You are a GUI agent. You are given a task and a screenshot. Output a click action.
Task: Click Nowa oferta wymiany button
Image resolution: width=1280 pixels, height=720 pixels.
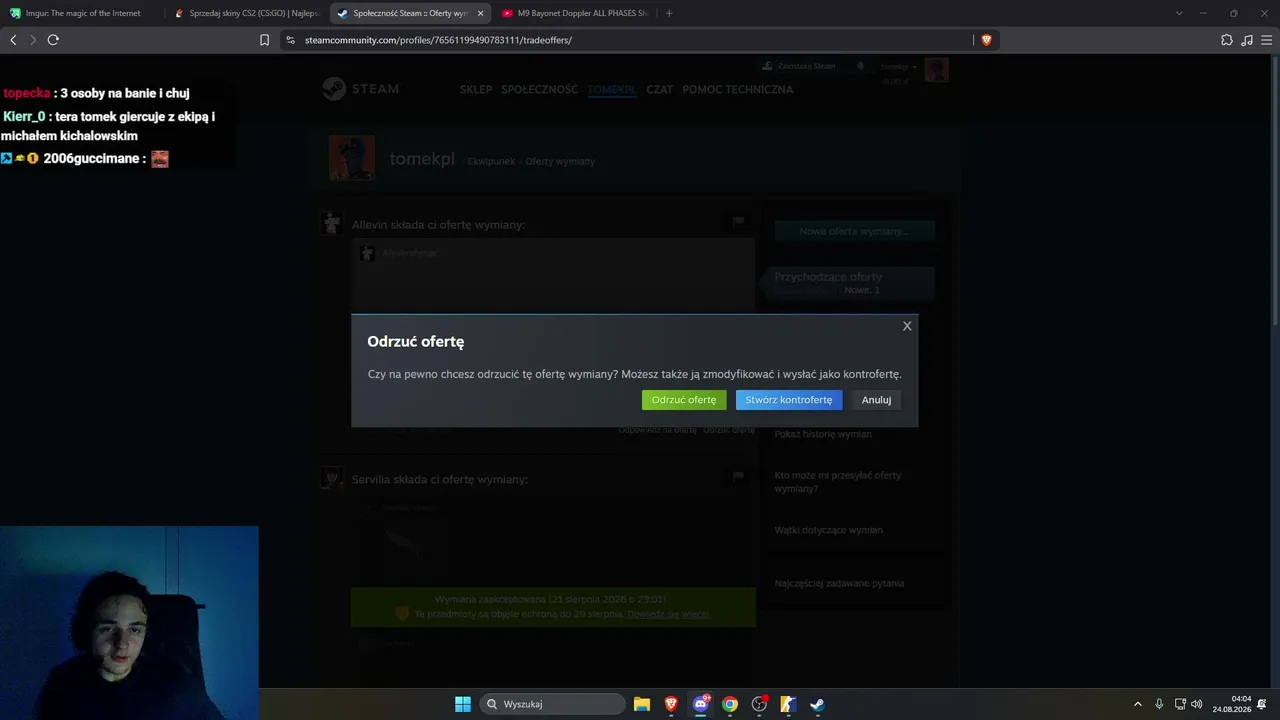(x=855, y=231)
